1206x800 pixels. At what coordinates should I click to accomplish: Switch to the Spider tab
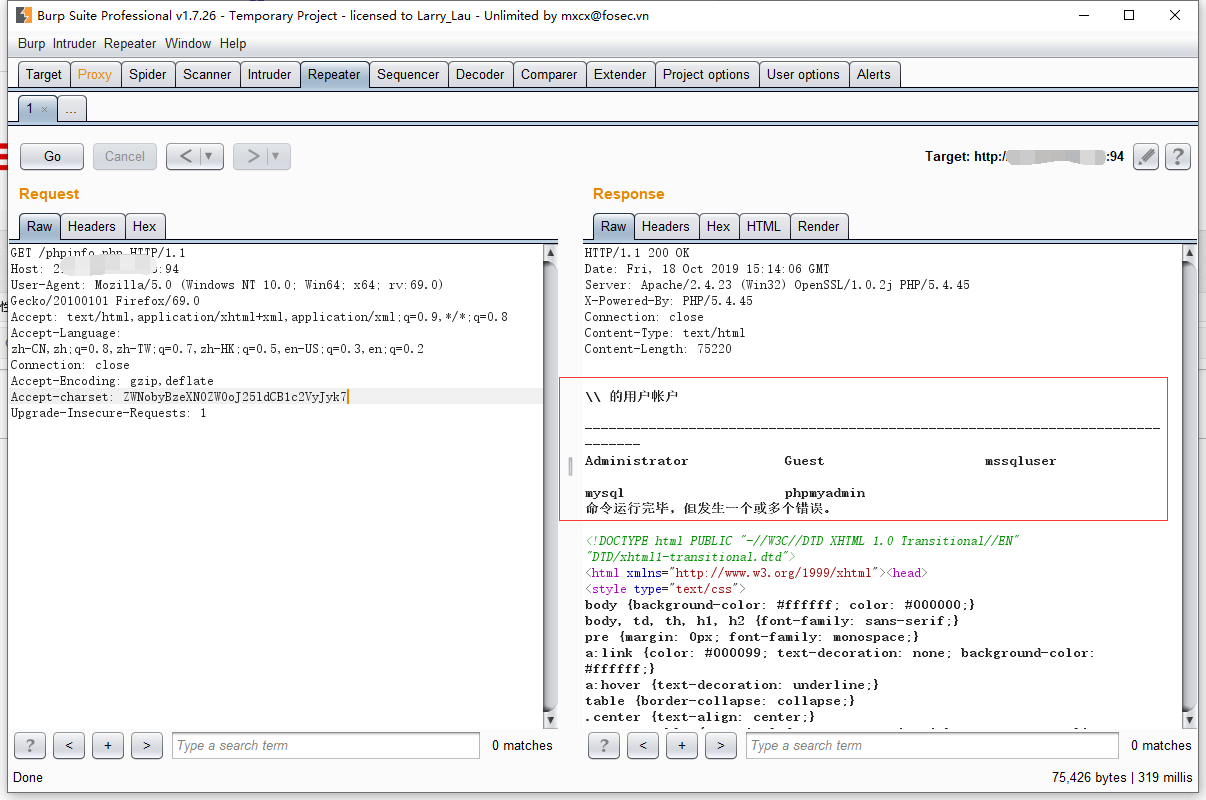pyautogui.click(x=148, y=74)
